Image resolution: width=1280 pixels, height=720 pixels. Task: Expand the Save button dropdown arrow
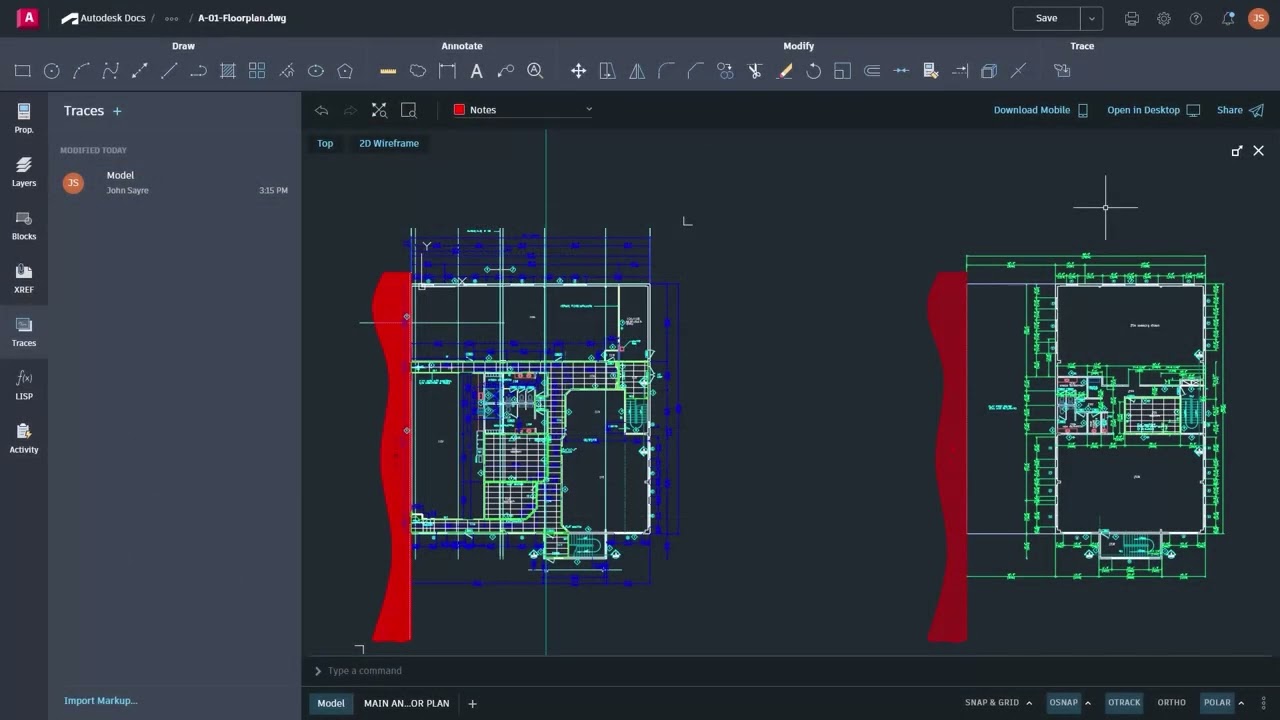pos(1092,18)
